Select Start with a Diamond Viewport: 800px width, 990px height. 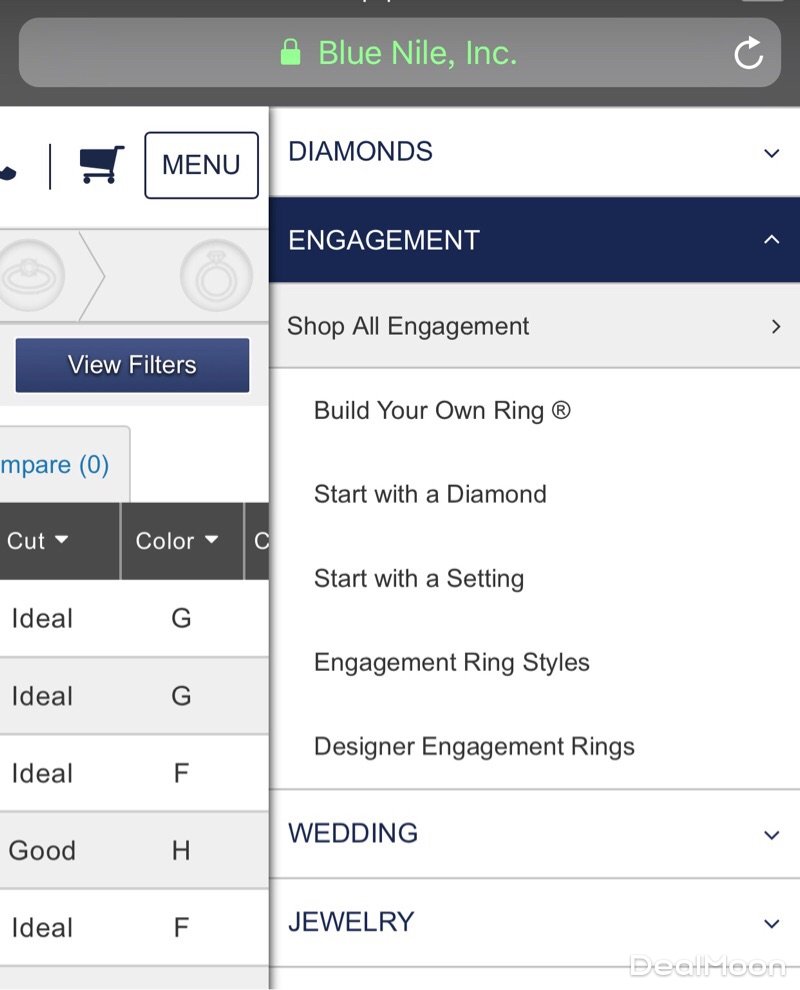tap(430, 494)
